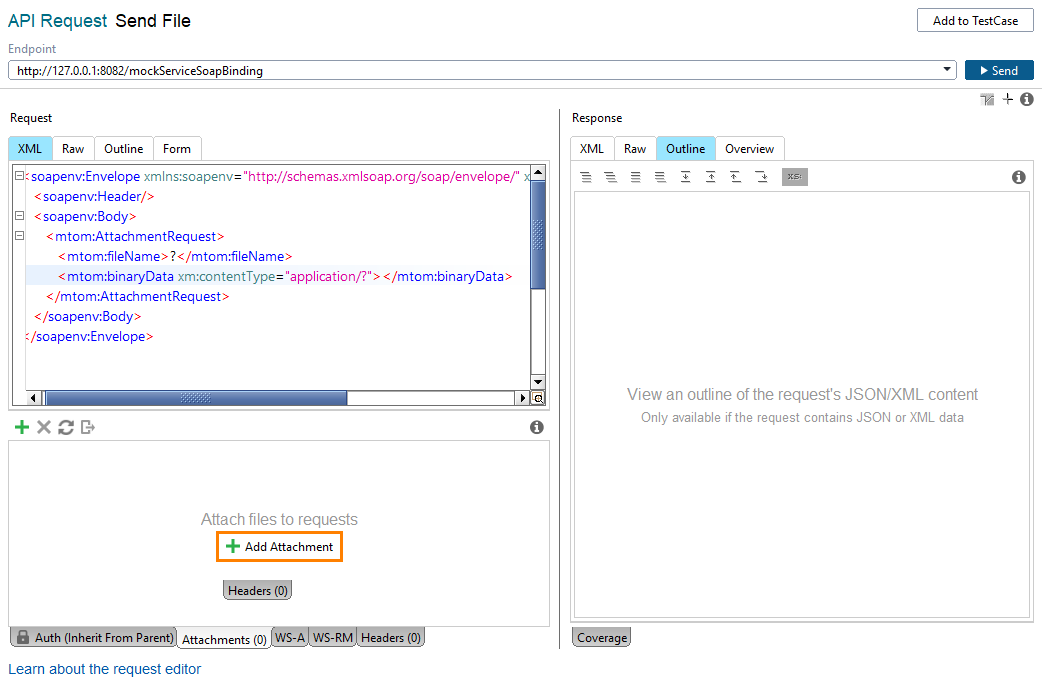Image resolution: width=1042 pixels, height=686 pixels.
Task: Open the attachments panel info icon
Action: coord(537,427)
